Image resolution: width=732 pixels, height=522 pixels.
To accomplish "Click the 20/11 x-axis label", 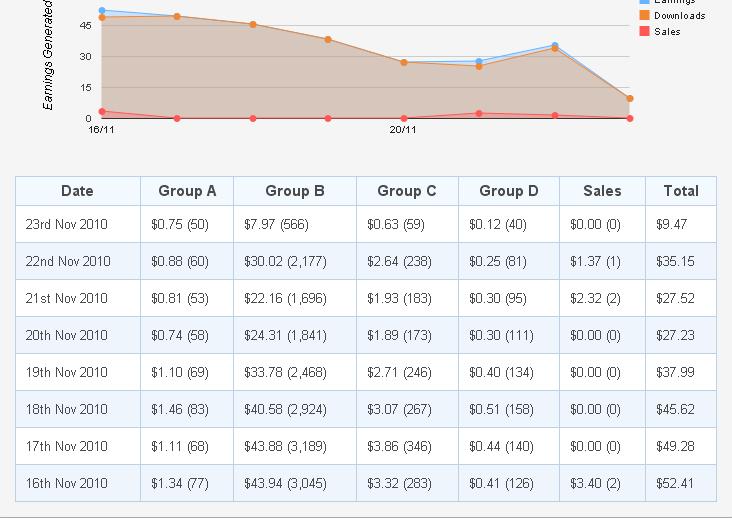I will tap(403, 129).
